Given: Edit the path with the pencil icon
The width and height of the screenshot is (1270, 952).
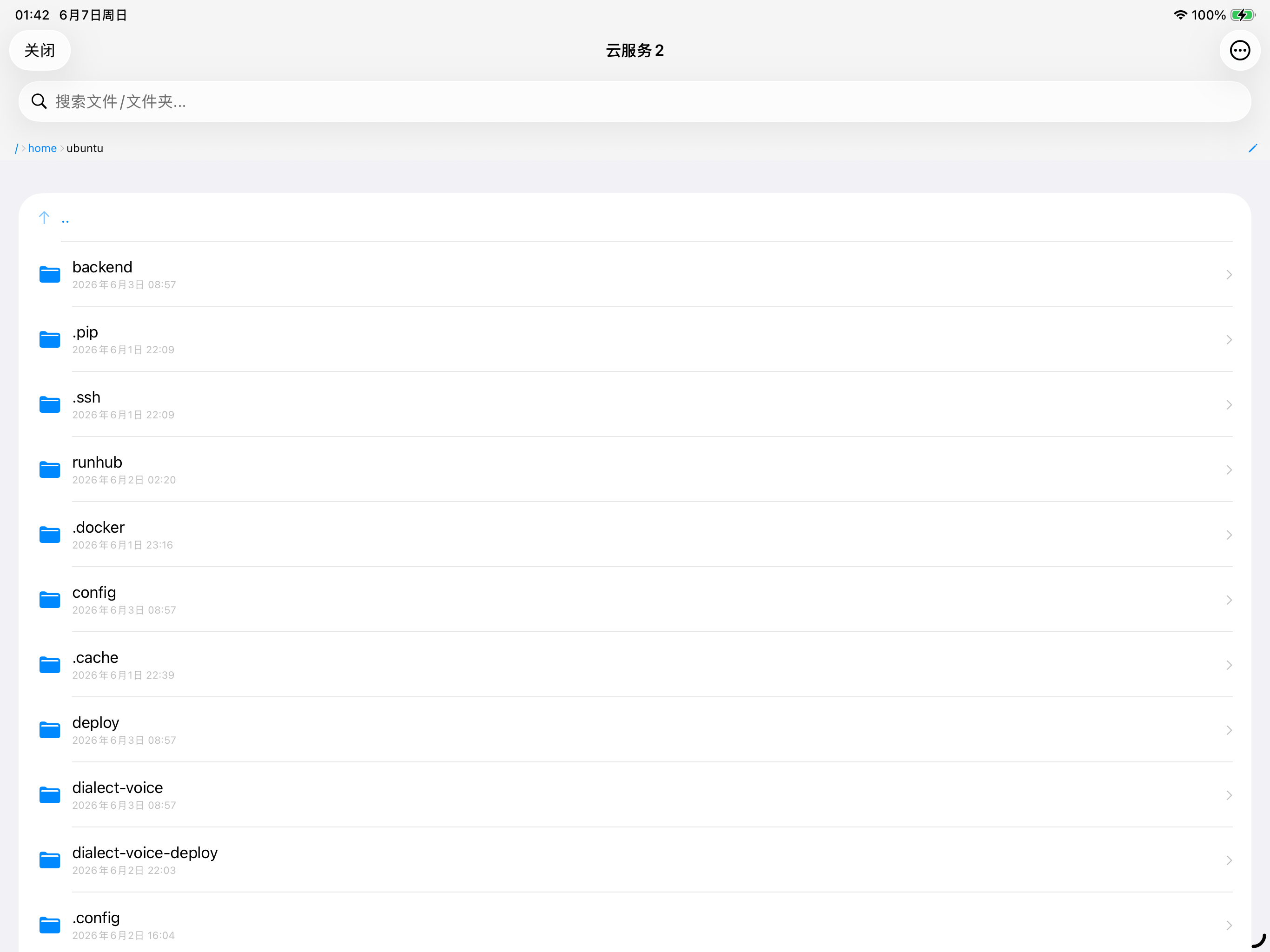Looking at the screenshot, I should point(1253,148).
